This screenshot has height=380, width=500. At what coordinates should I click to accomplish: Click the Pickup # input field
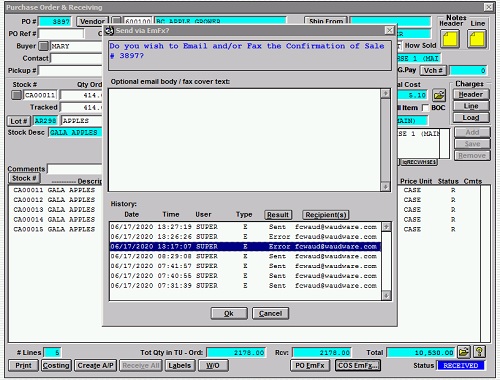[70, 70]
